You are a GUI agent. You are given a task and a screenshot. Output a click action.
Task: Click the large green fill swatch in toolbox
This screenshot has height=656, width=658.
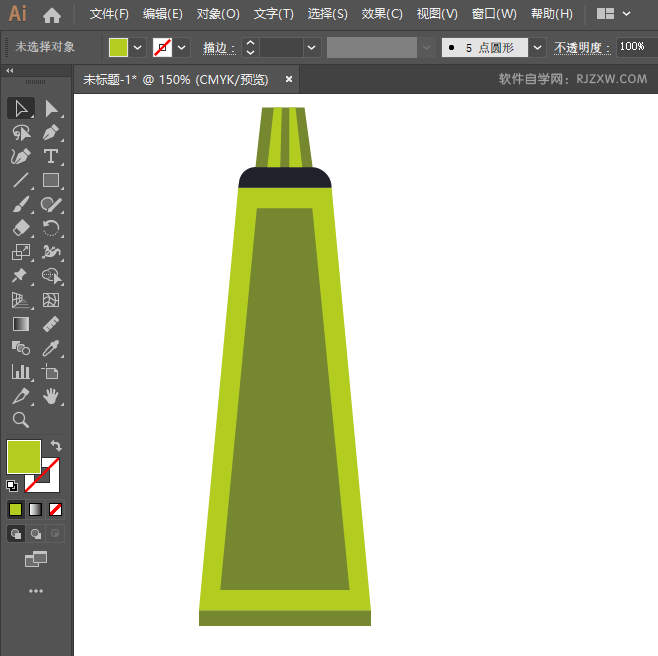coord(23,457)
